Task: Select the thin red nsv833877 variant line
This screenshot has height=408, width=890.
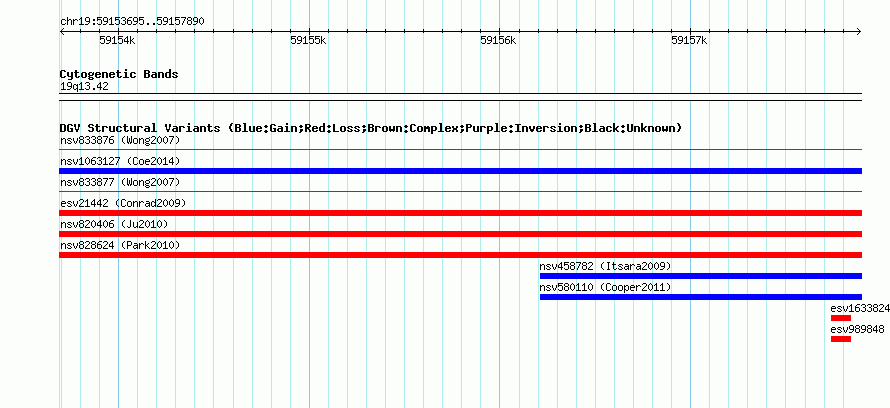Action: click(460, 192)
